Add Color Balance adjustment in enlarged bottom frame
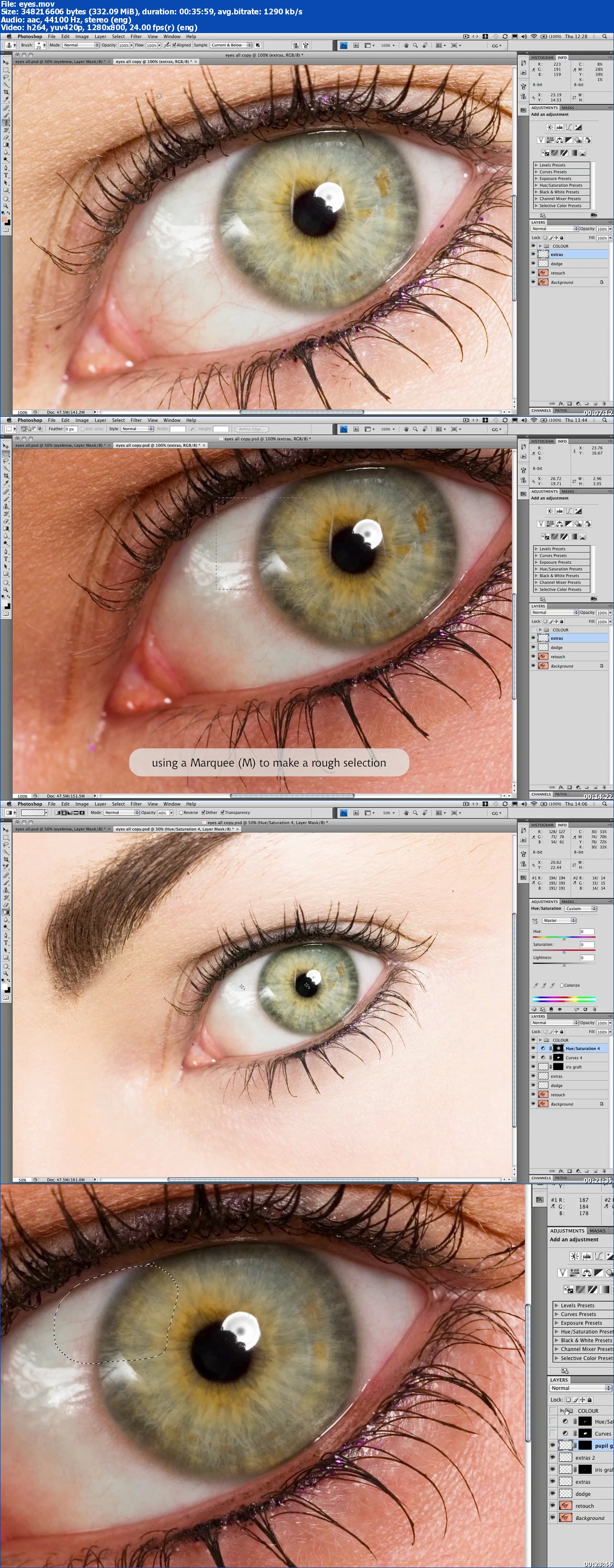Screen dimensions: 614x1568 click(587, 1272)
